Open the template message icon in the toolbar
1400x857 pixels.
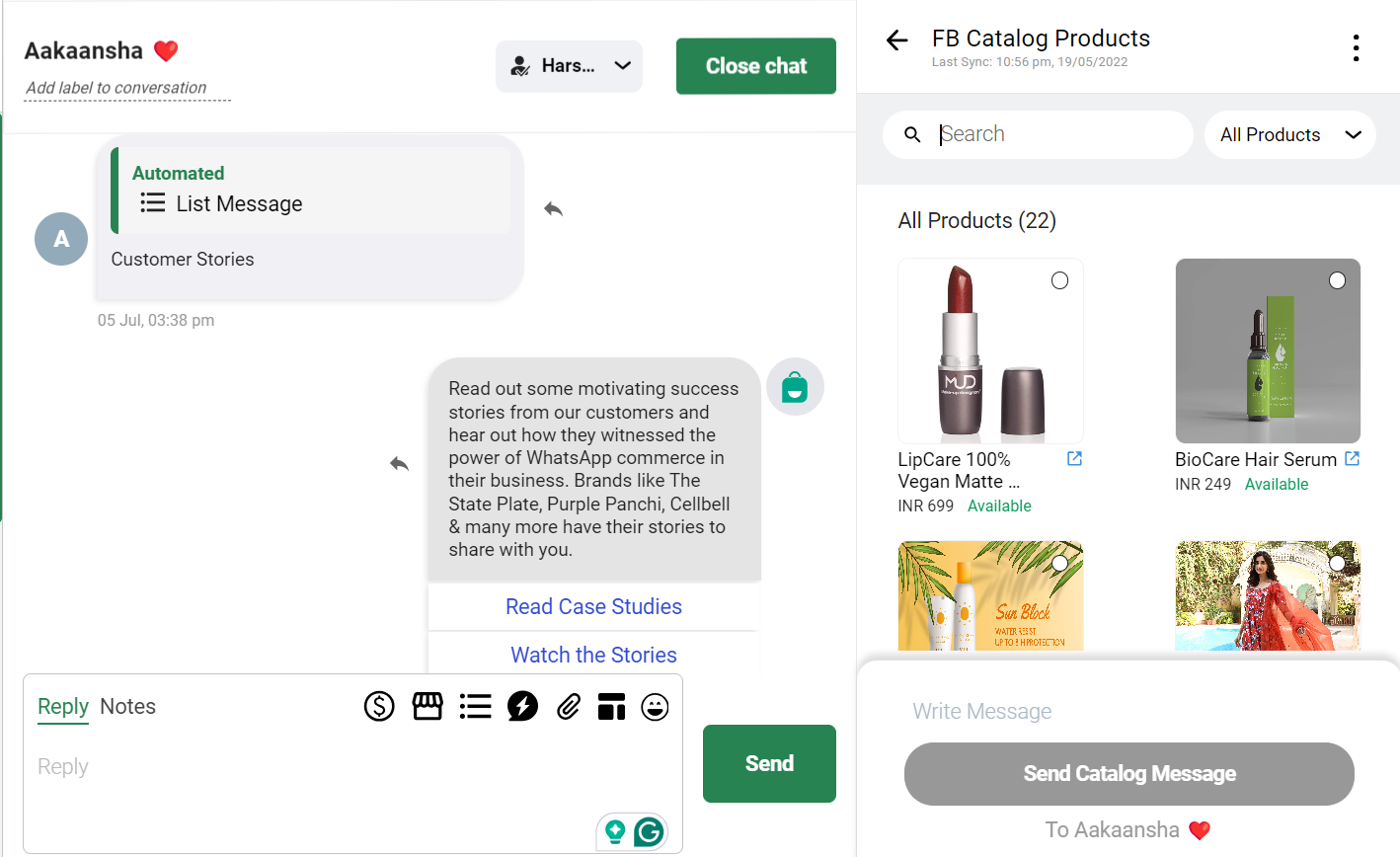pos(611,706)
